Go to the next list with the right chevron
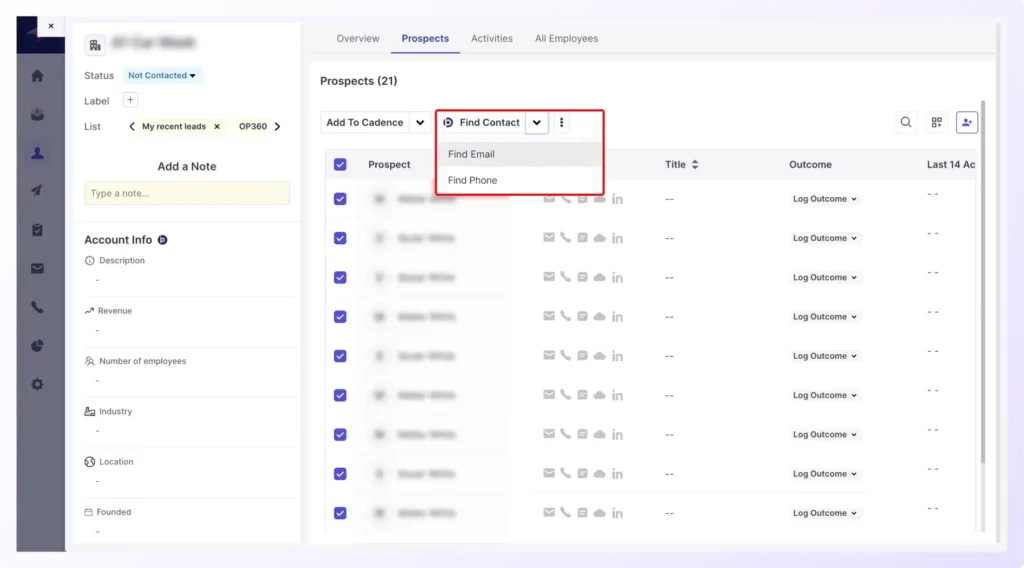This screenshot has width=1024, height=568. click(x=278, y=127)
